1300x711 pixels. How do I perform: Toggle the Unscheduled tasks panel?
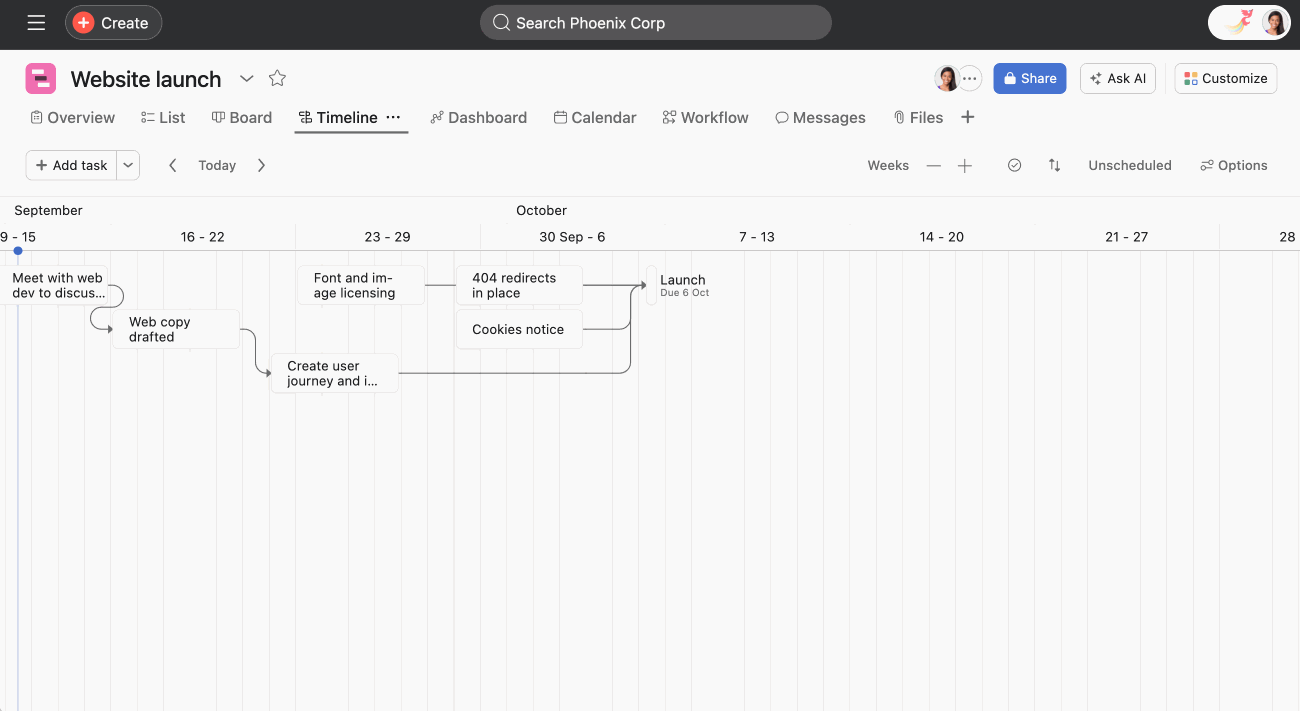click(1129, 165)
